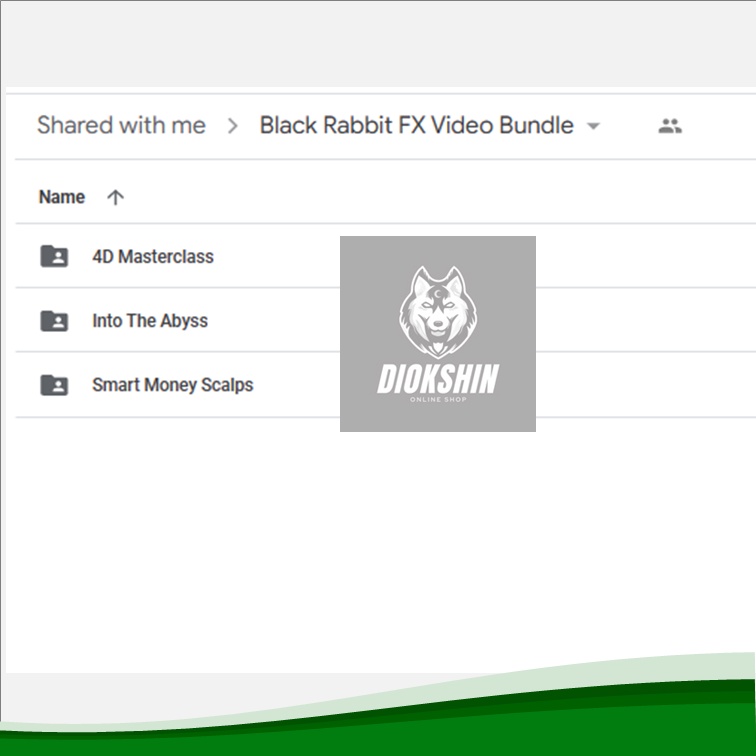
Task: Select the Smart Money Scalps folder icon
Action: tap(54, 385)
